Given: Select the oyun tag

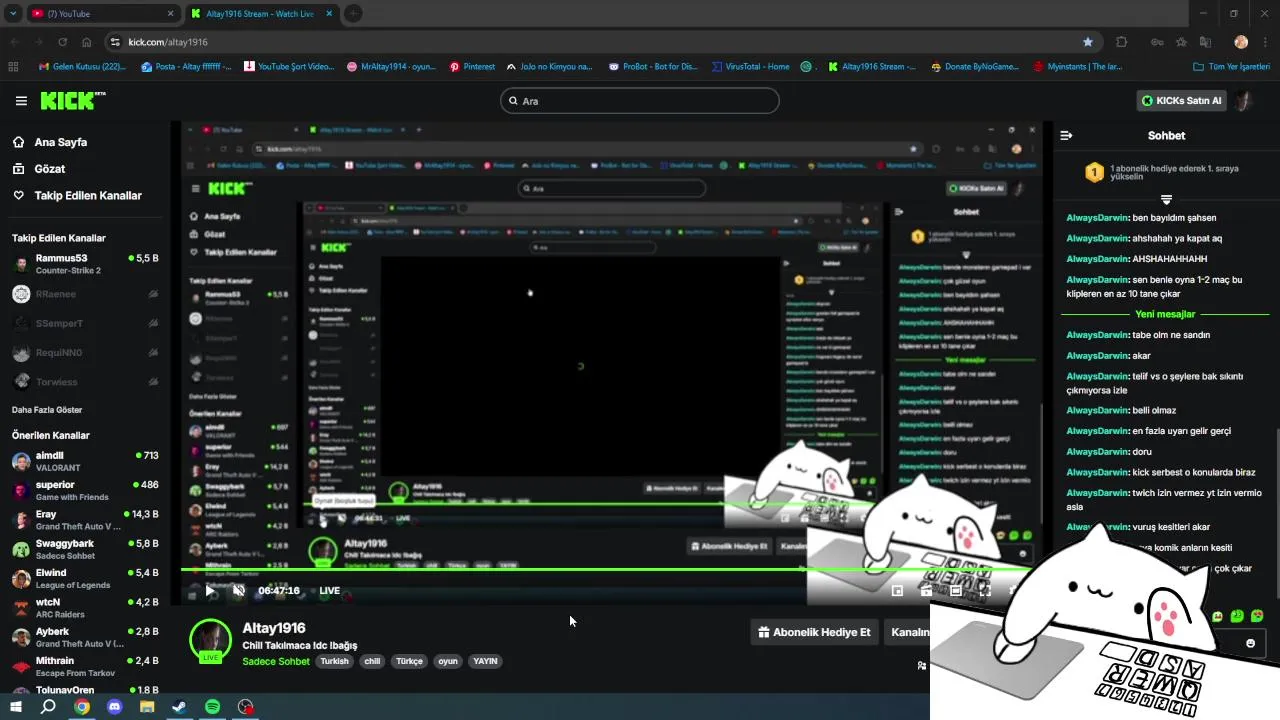Looking at the screenshot, I should tap(448, 661).
